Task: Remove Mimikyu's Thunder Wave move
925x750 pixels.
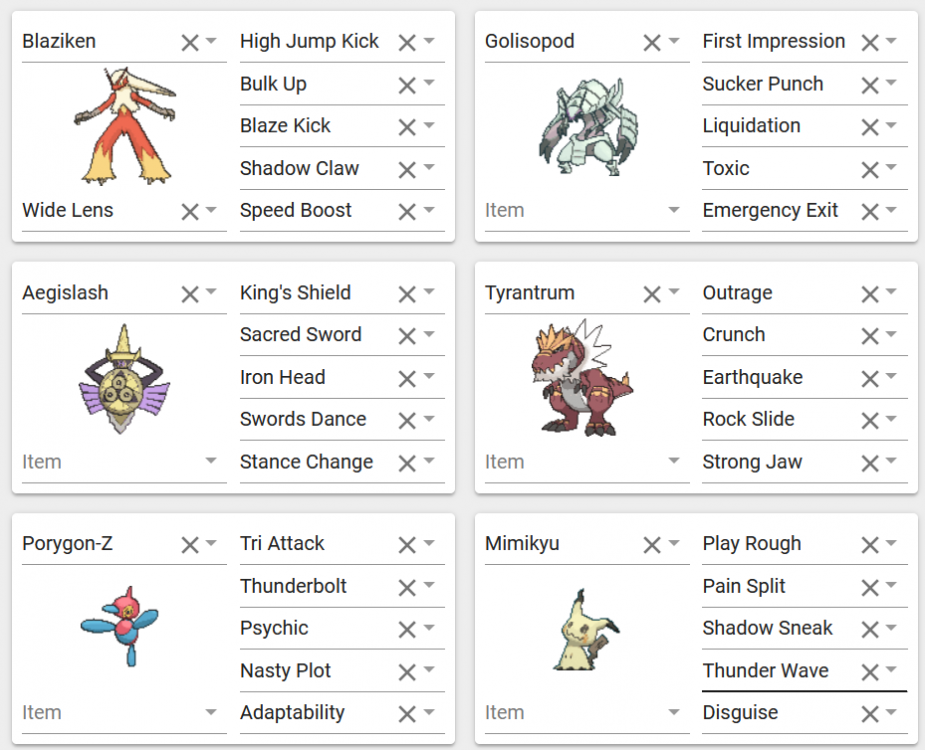Action: pyautogui.click(x=870, y=672)
